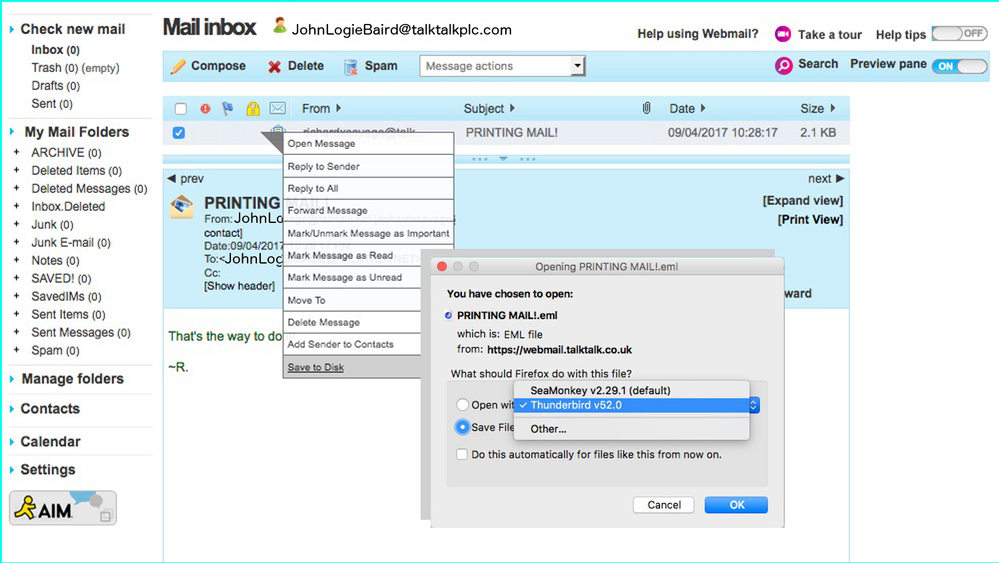This screenshot has height=563, width=999.
Task: Click the paperclip attachment column icon
Action: click(646, 108)
